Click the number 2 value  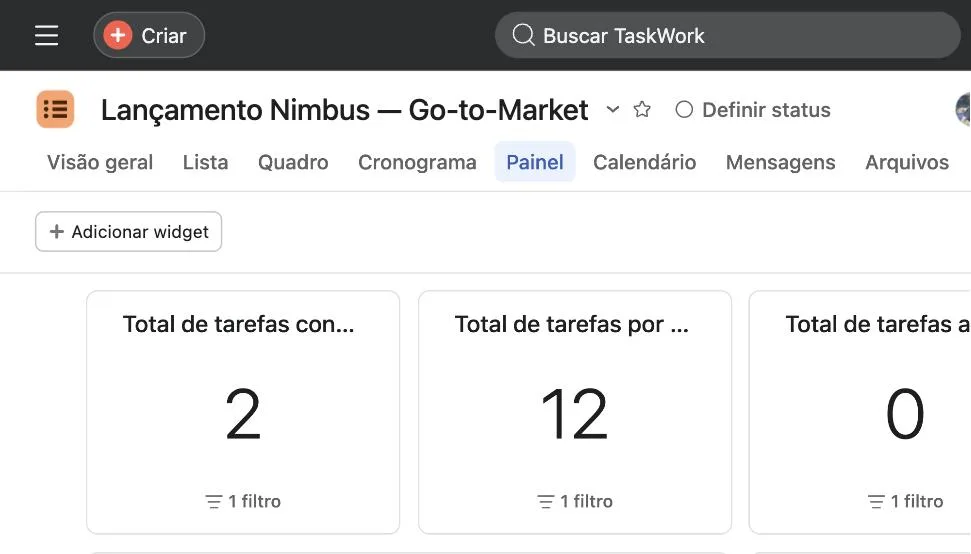pyautogui.click(x=243, y=414)
